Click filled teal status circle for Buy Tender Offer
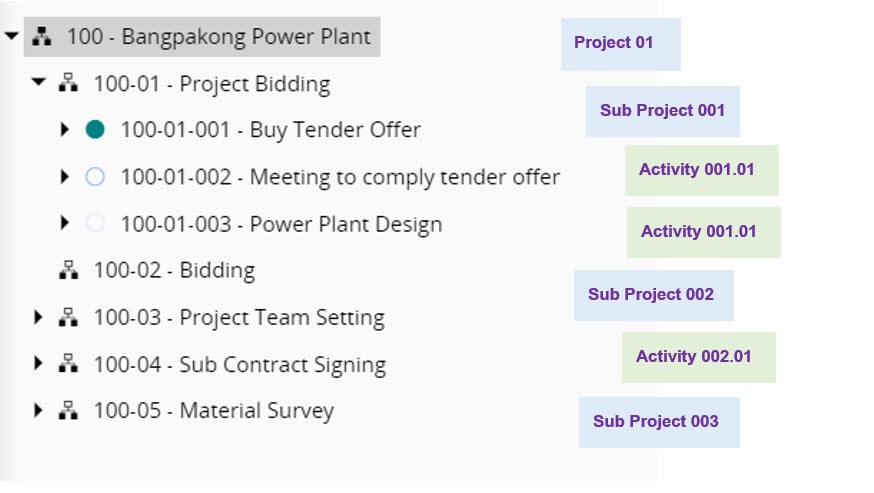Screen dimensions: 874x493 (95, 129)
